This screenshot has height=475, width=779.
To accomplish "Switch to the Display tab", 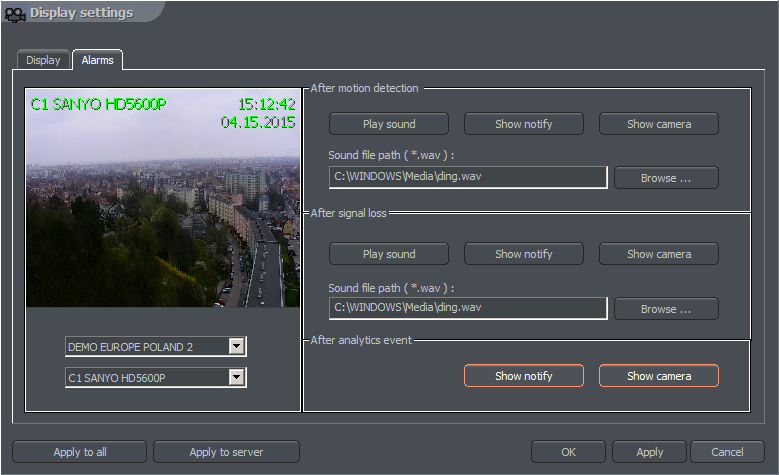I will pyautogui.click(x=43, y=60).
